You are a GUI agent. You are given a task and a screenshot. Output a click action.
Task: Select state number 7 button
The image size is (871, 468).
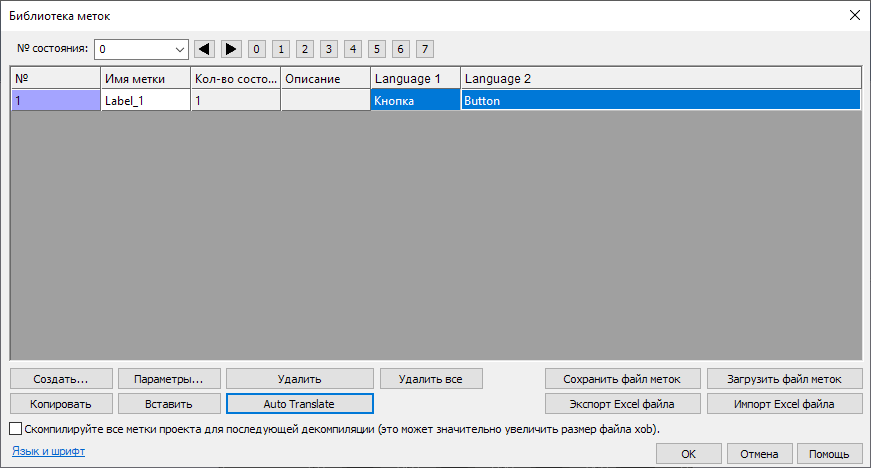(425, 48)
